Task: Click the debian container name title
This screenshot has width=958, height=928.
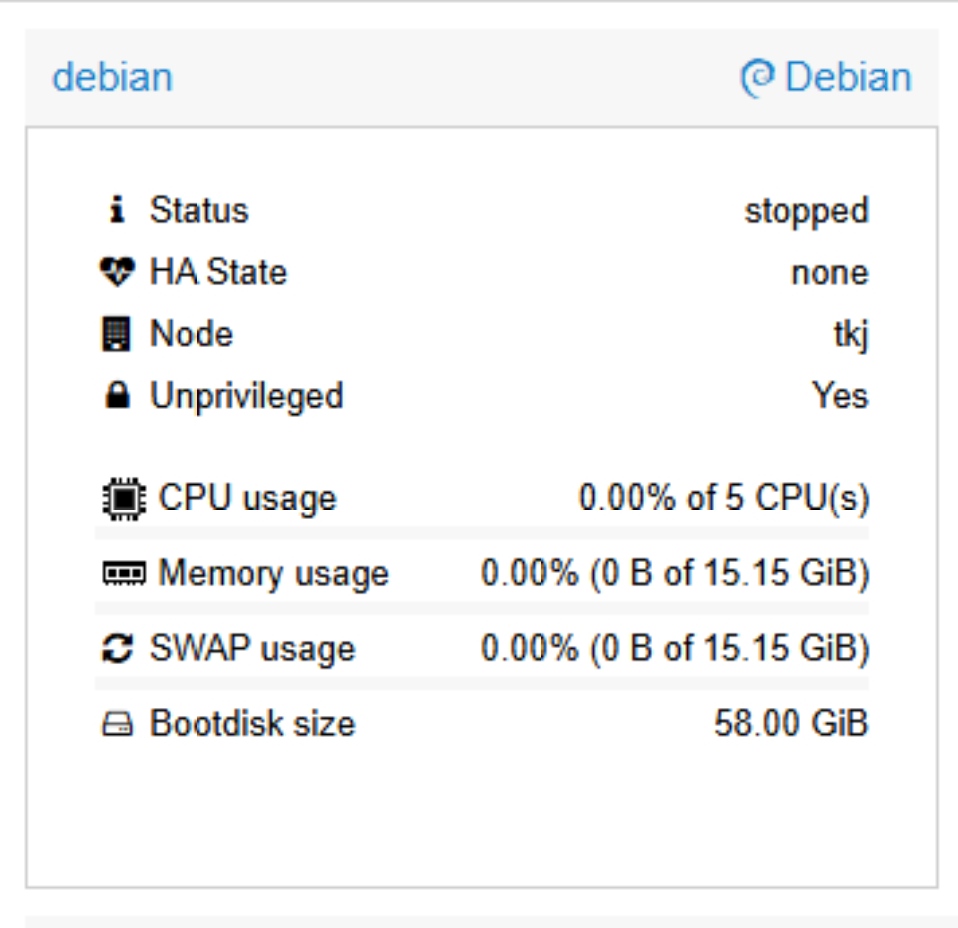Action: [x=112, y=78]
